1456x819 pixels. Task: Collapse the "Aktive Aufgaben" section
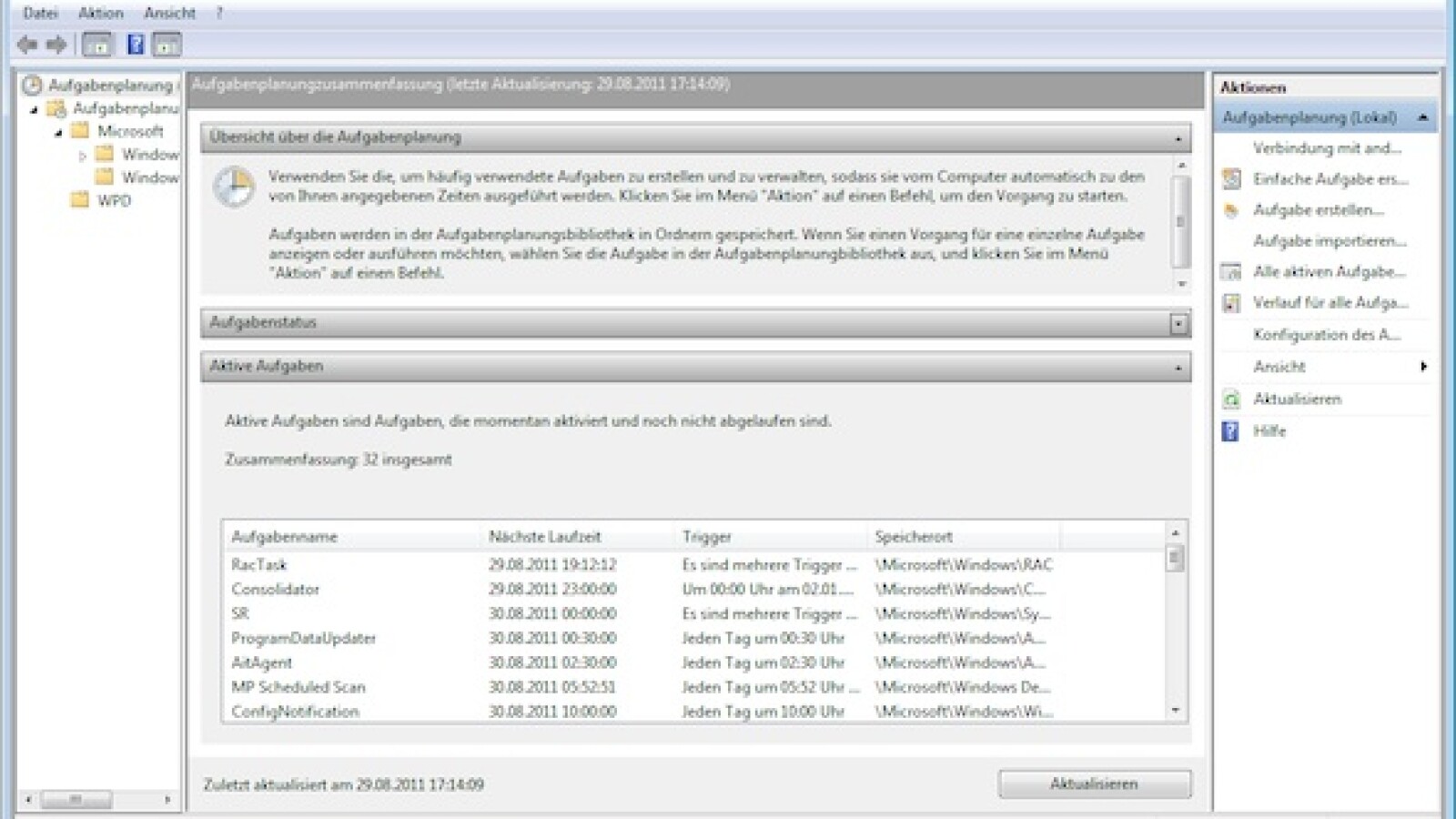click(x=1180, y=368)
